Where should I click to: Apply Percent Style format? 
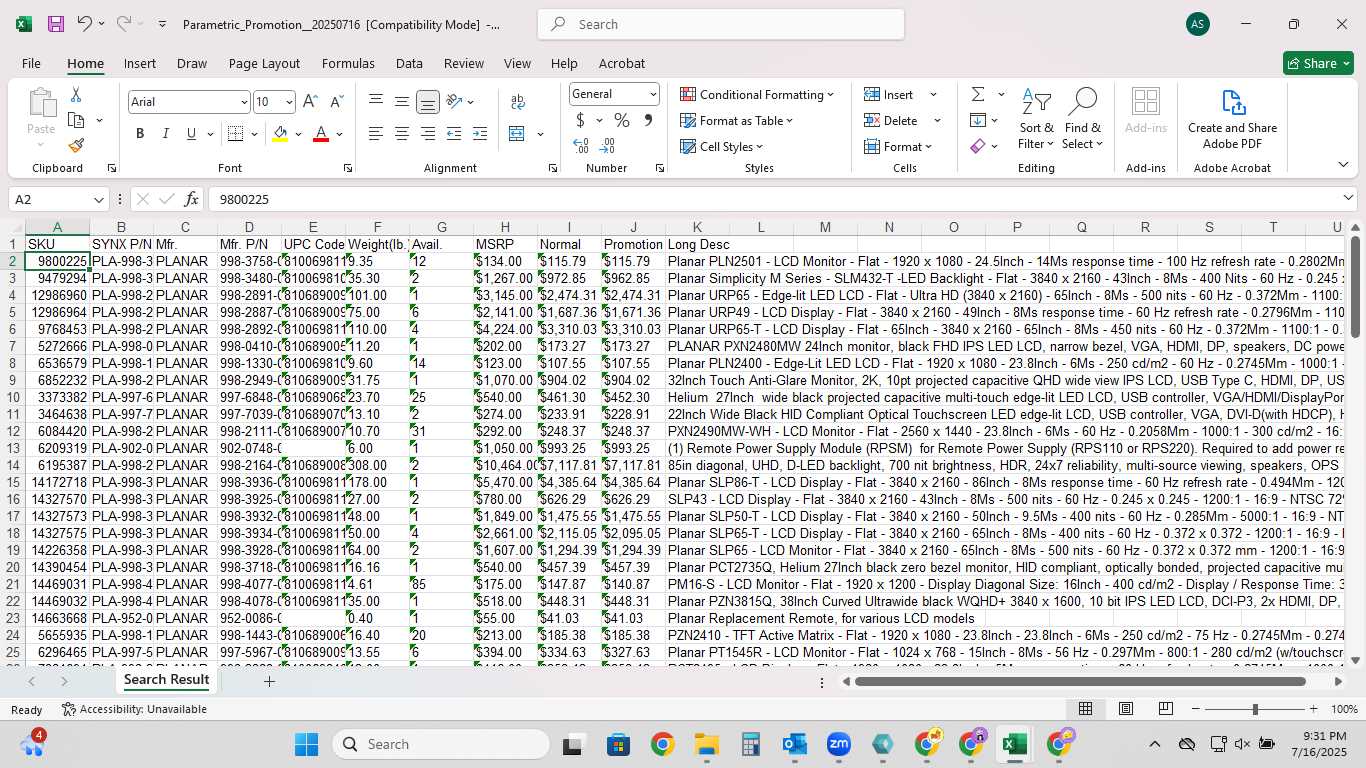pos(622,120)
